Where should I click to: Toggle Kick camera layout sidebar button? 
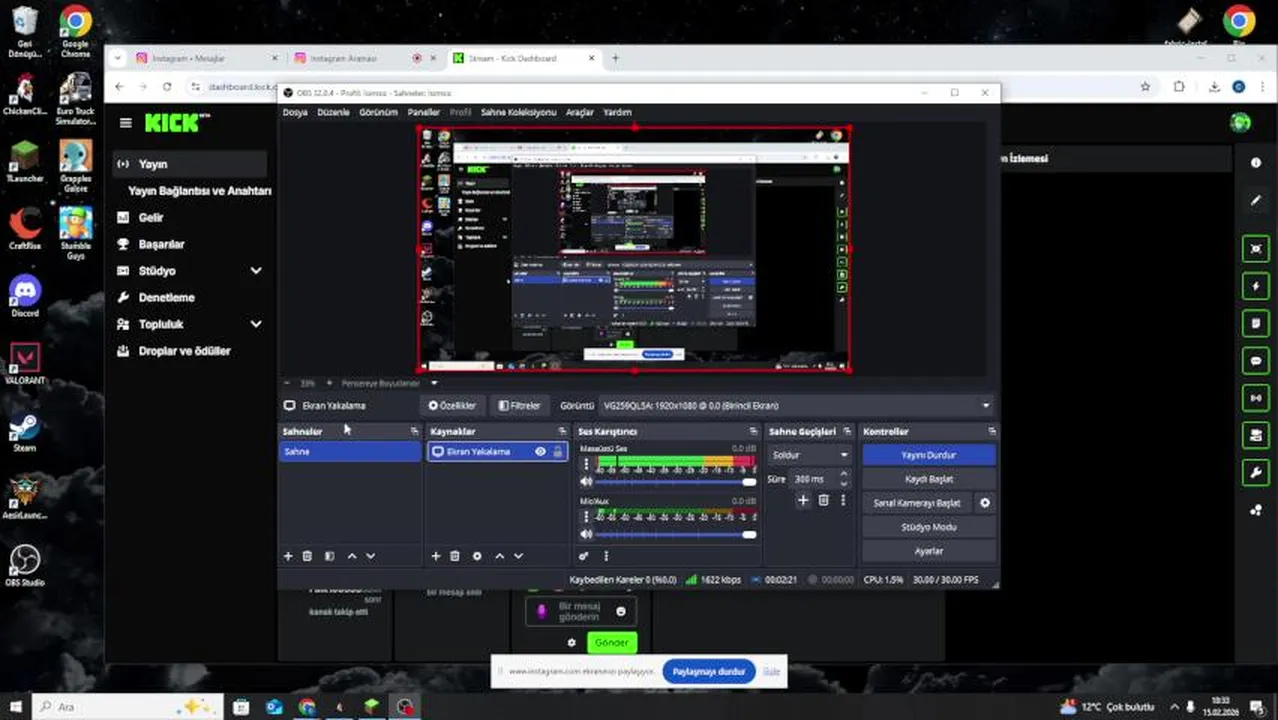(1256, 435)
